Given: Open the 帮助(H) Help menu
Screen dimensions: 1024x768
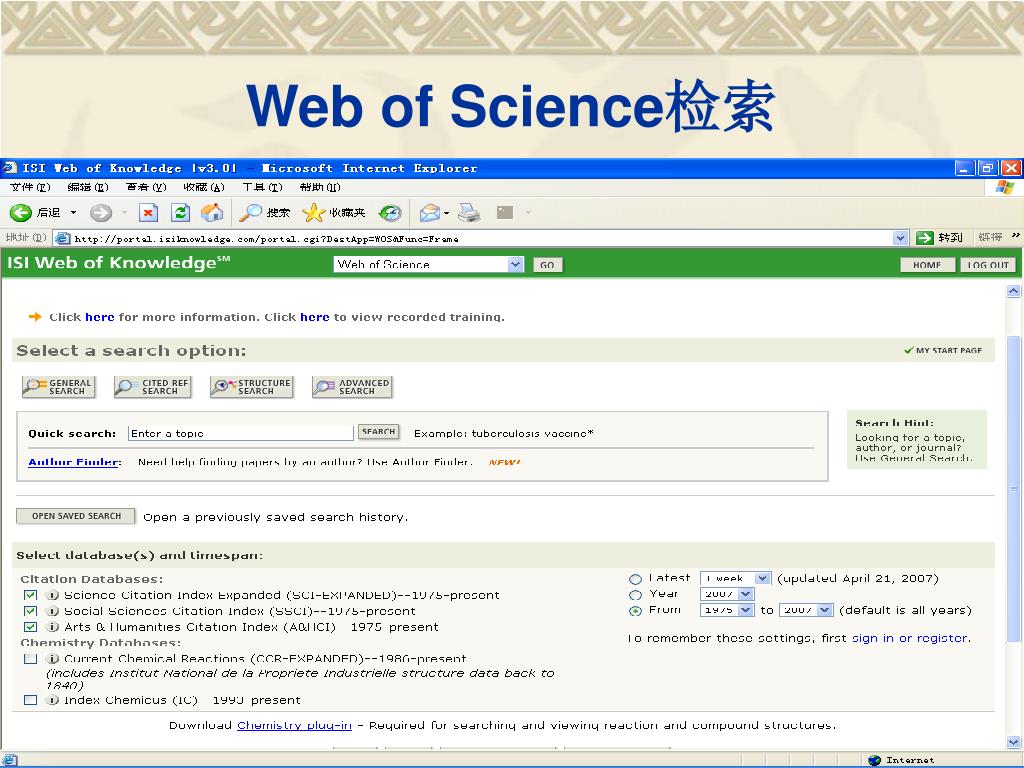Looking at the screenshot, I should tap(320, 187).
